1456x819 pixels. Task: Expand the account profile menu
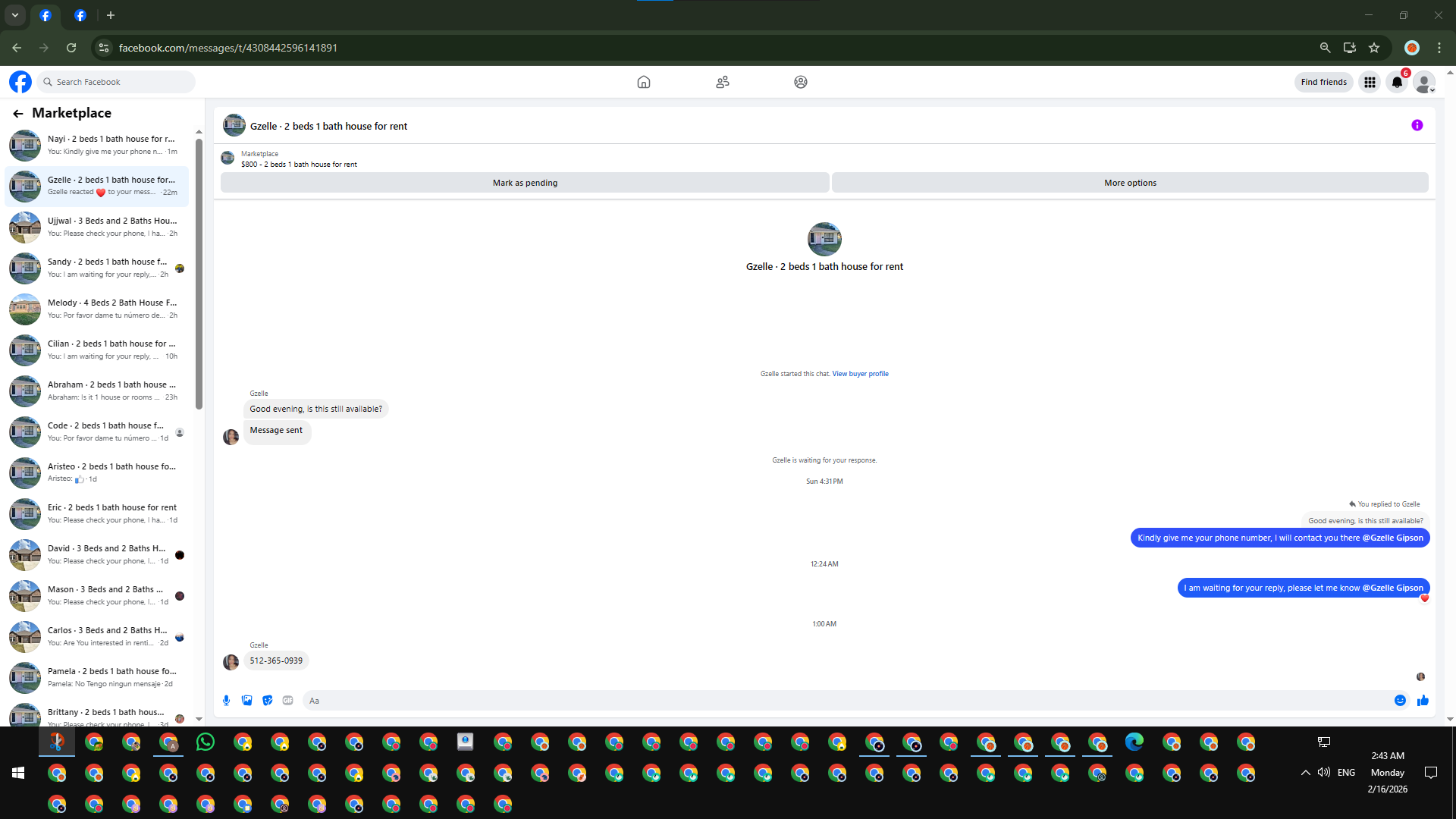pos(1424,82)
